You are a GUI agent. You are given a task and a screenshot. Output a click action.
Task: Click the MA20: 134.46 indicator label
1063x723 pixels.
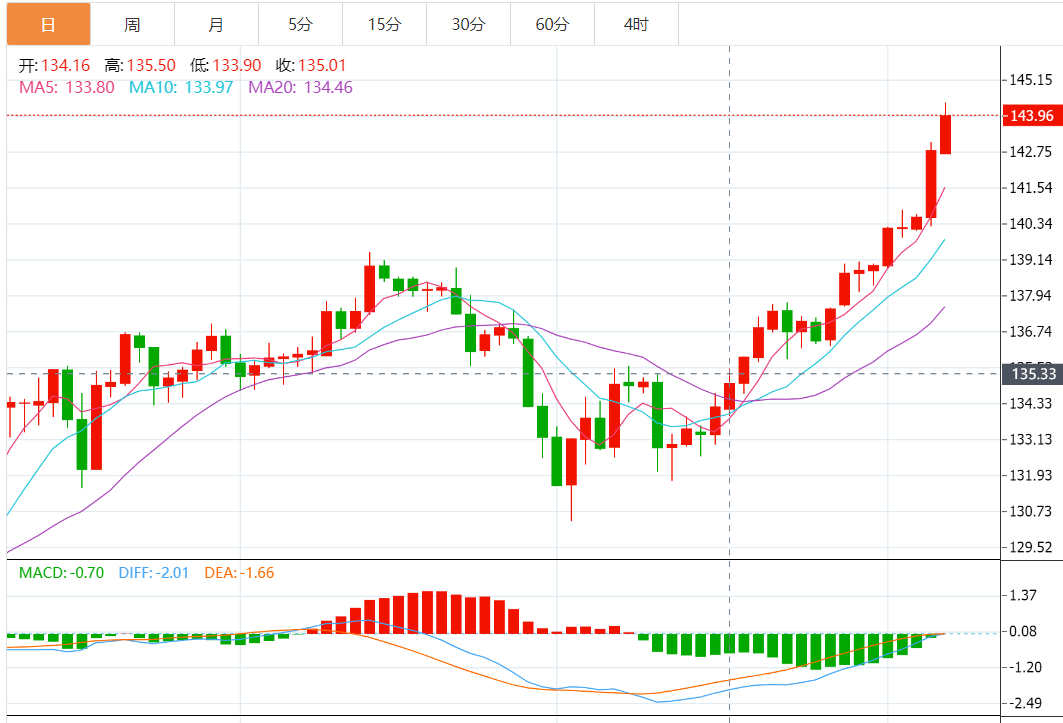[x=300, y=87]
